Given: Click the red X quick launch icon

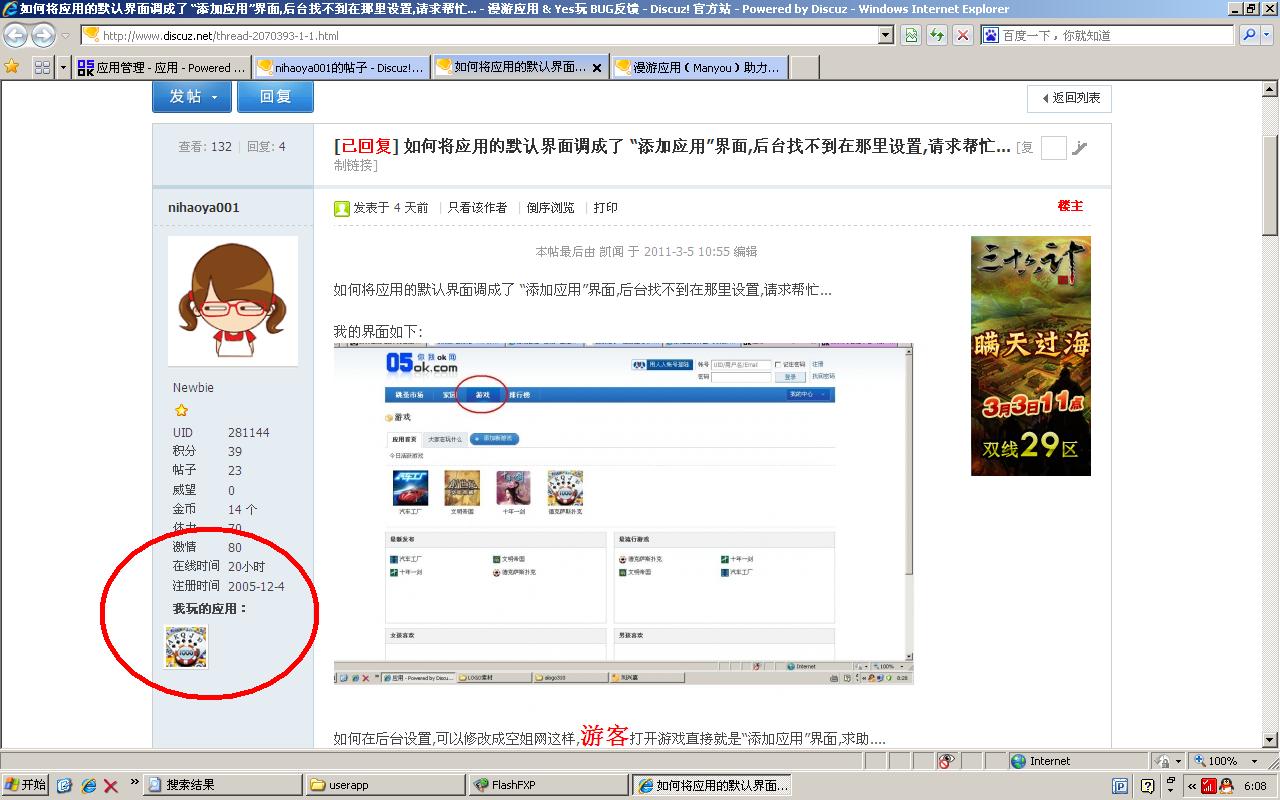Looking at the screenshot, I should point(111,786).
